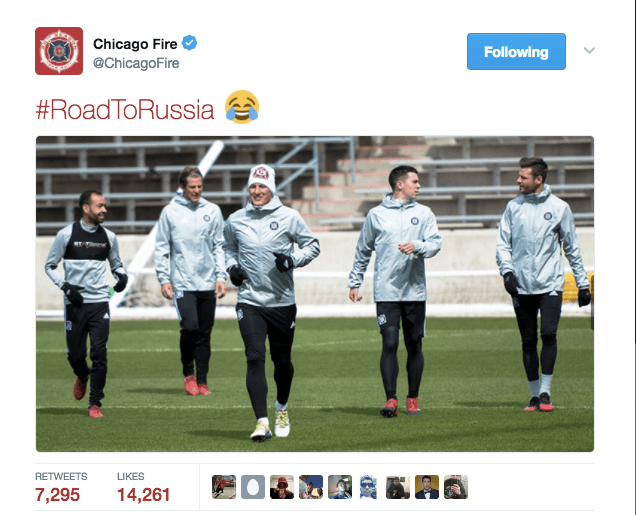The image size is (636, 515).
Task: Open the avatar of man in tuxedo and bow tie
Action: 427,487
